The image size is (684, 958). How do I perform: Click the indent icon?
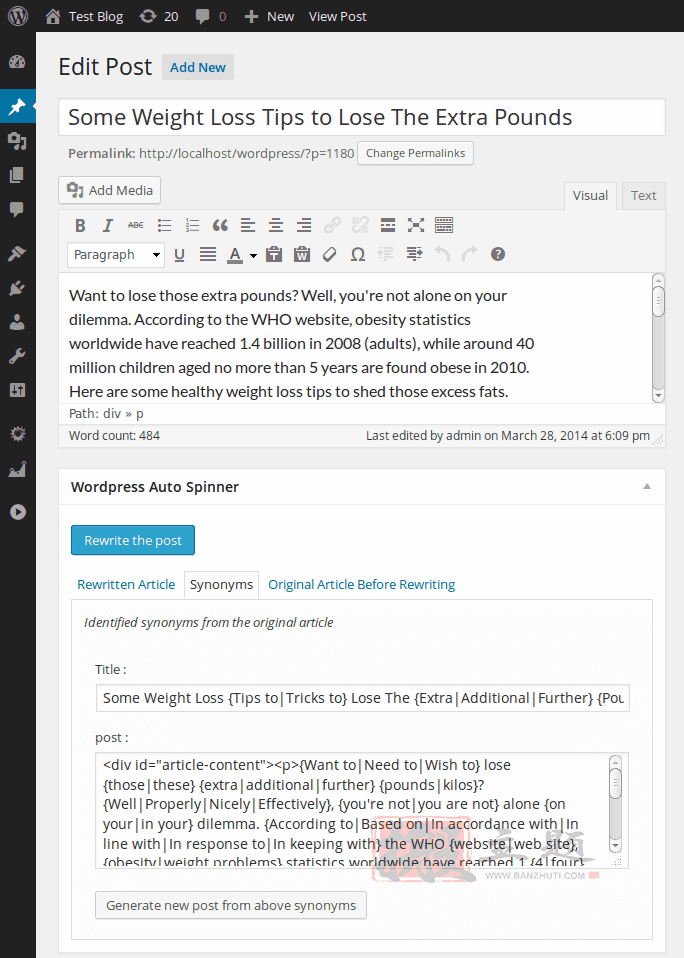point(414,255)
